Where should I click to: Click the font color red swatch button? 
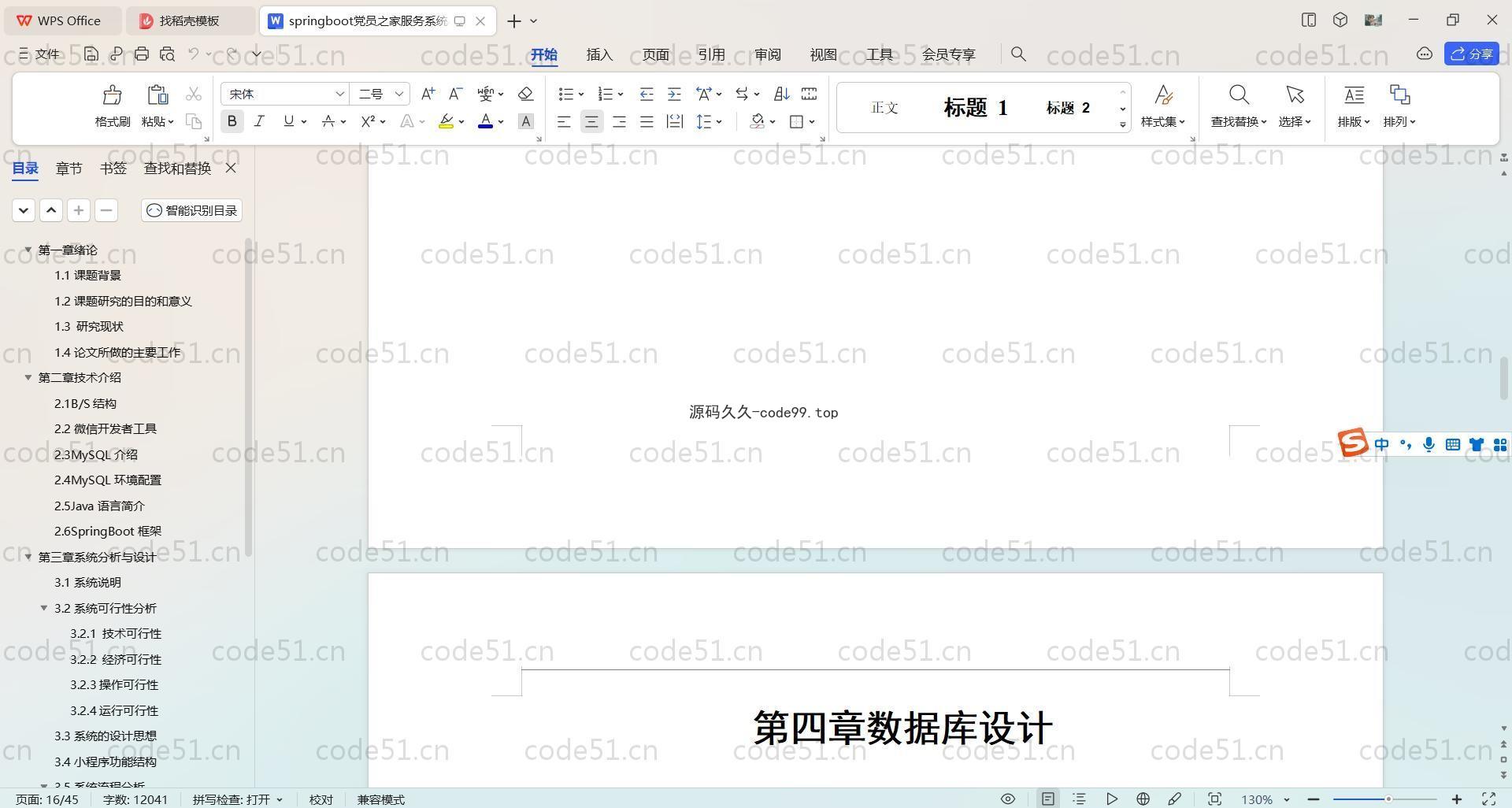tap(485, 121)
